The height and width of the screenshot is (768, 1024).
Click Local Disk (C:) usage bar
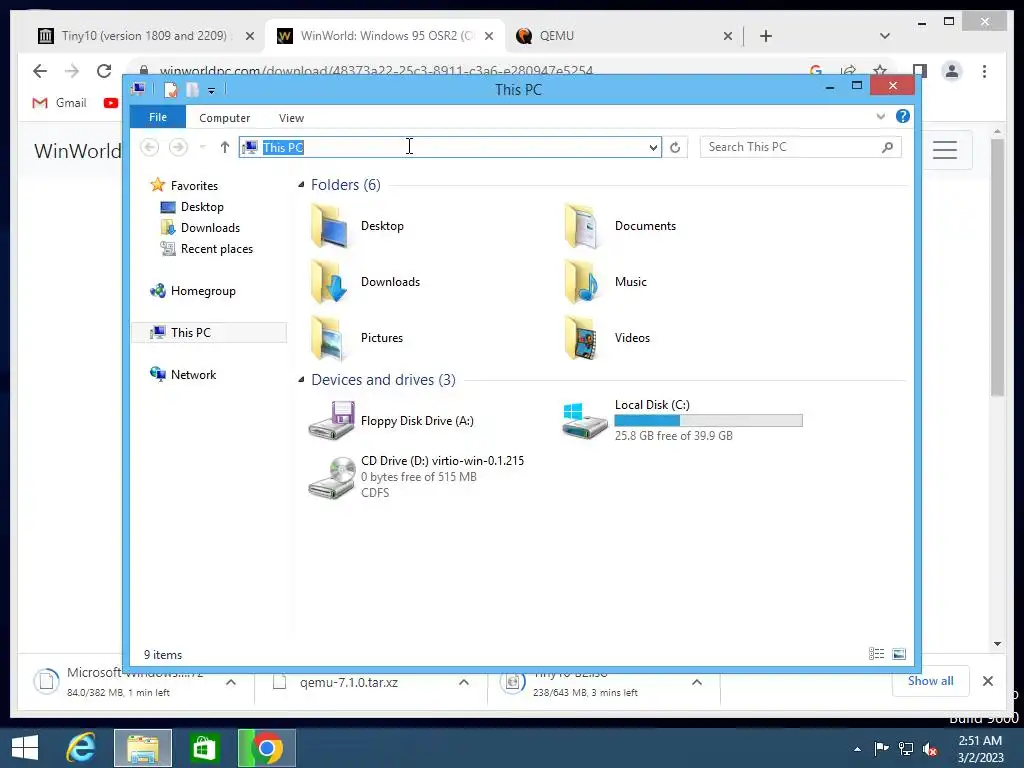pos(709,421)
